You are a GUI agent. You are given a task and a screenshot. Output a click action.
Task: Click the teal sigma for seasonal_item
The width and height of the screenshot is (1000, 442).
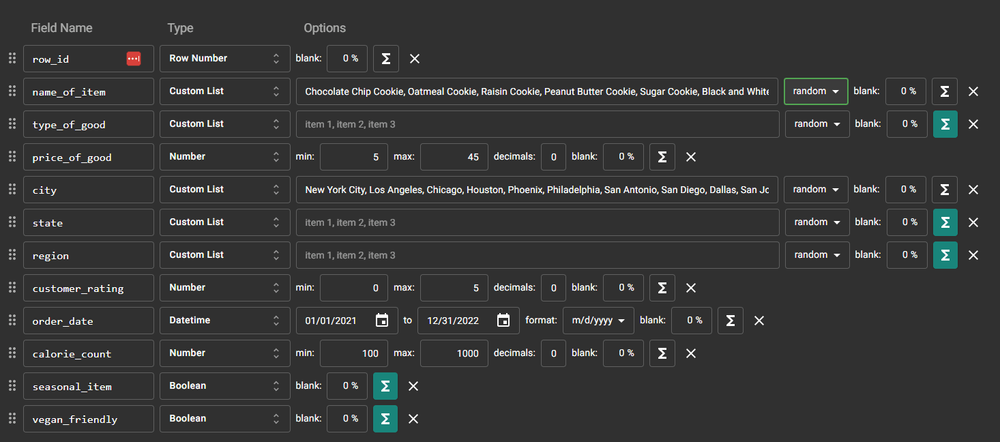pyautogui.click(x=385, y=386)
